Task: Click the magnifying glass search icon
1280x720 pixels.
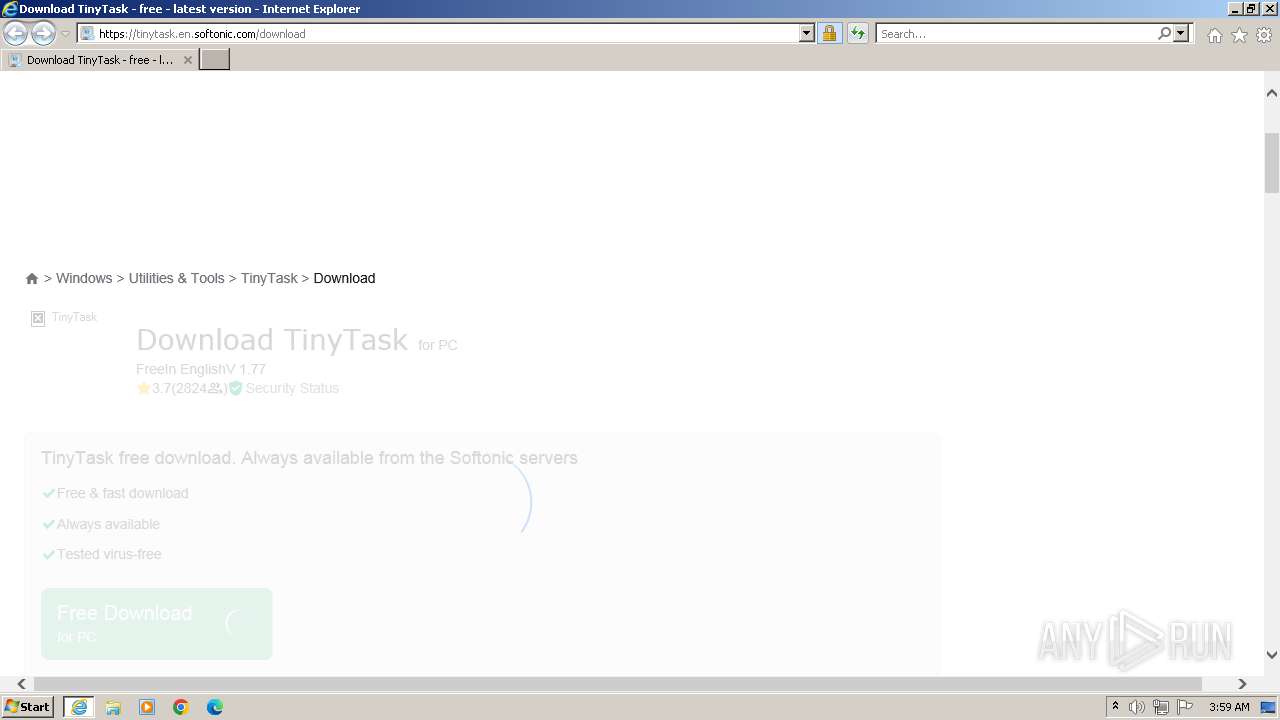Action: 1164,33
